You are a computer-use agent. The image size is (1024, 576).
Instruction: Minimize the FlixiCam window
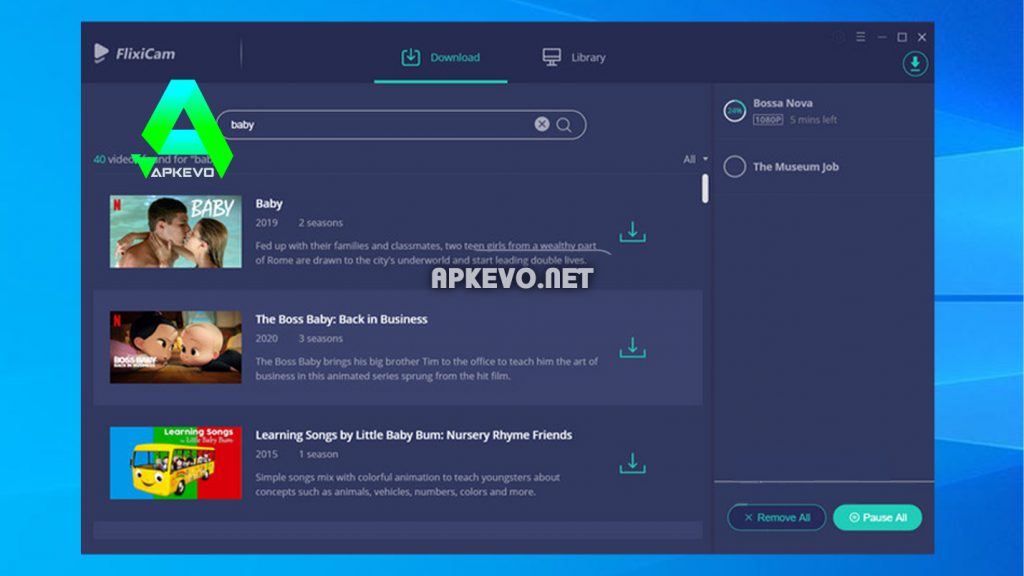click(x=882, y=37)
